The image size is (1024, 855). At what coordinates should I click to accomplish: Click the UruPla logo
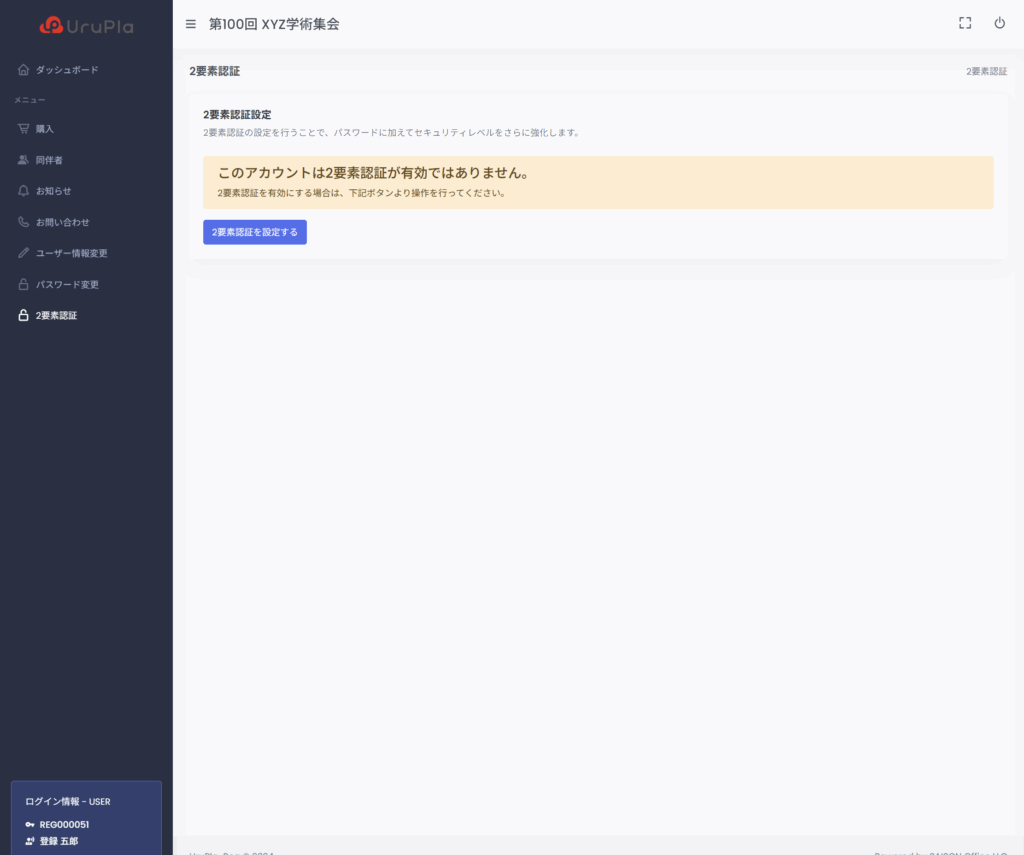86,25
